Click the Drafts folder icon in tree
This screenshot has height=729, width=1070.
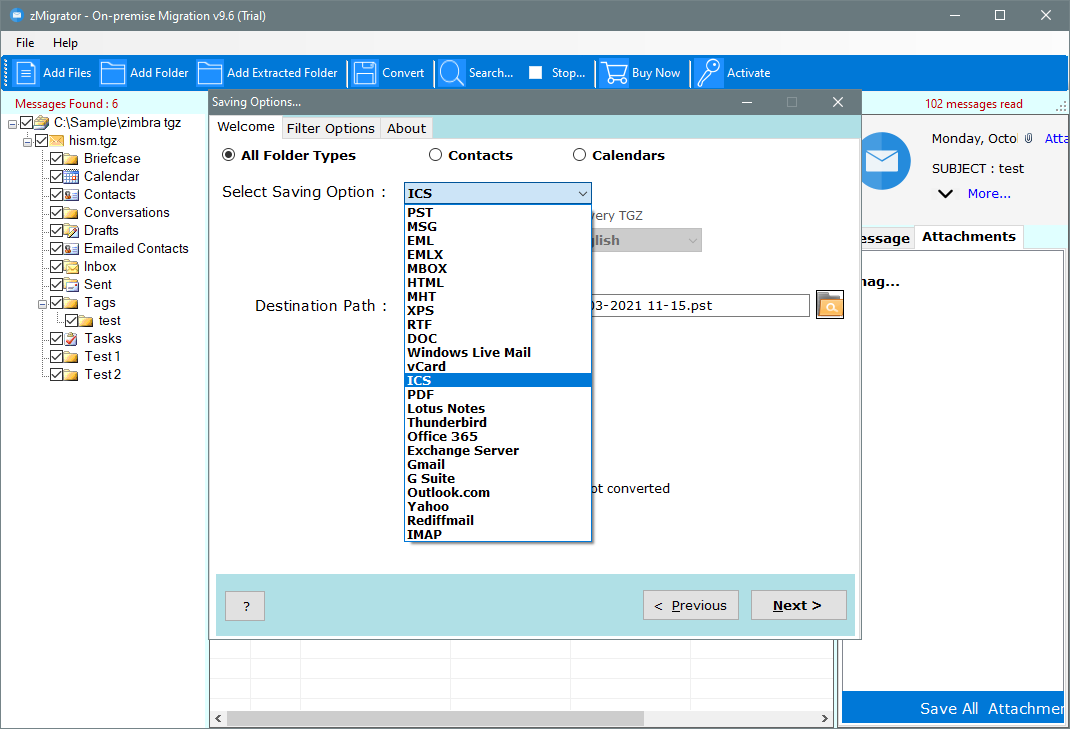tap(71, 231)
